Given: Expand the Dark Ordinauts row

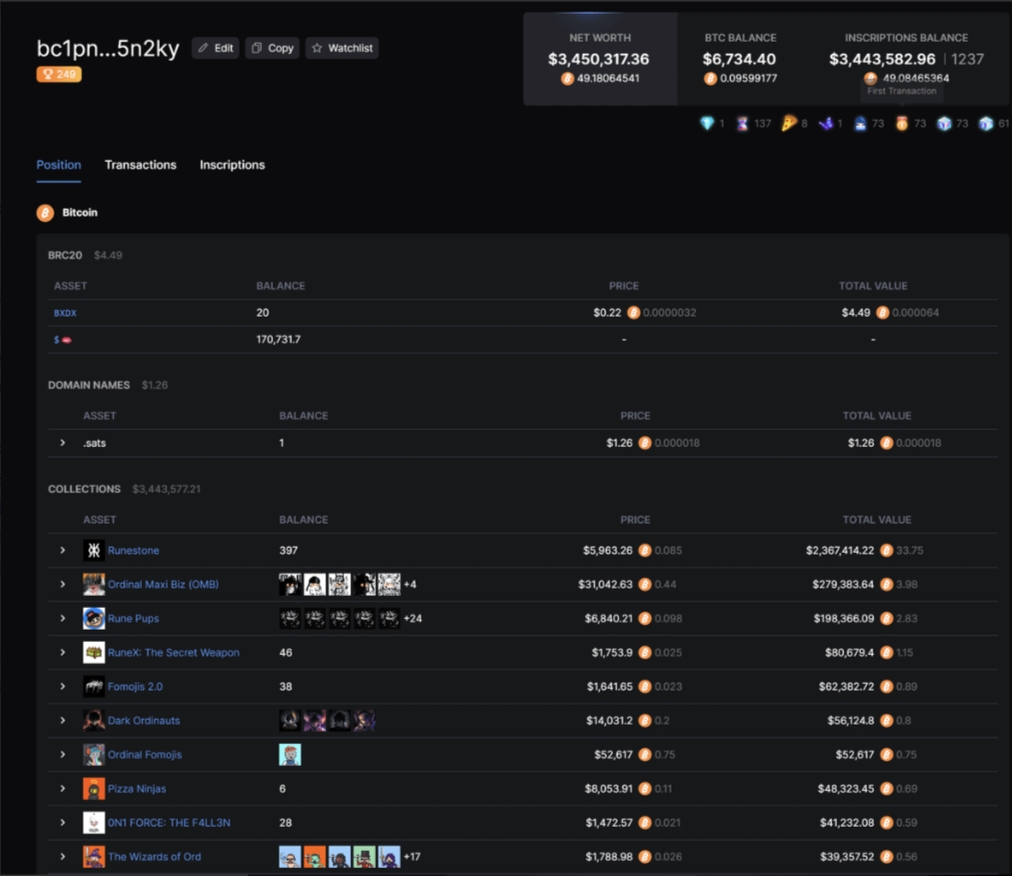Looking at the screenshot, I should pyautogui.click(x=62, y=721).
